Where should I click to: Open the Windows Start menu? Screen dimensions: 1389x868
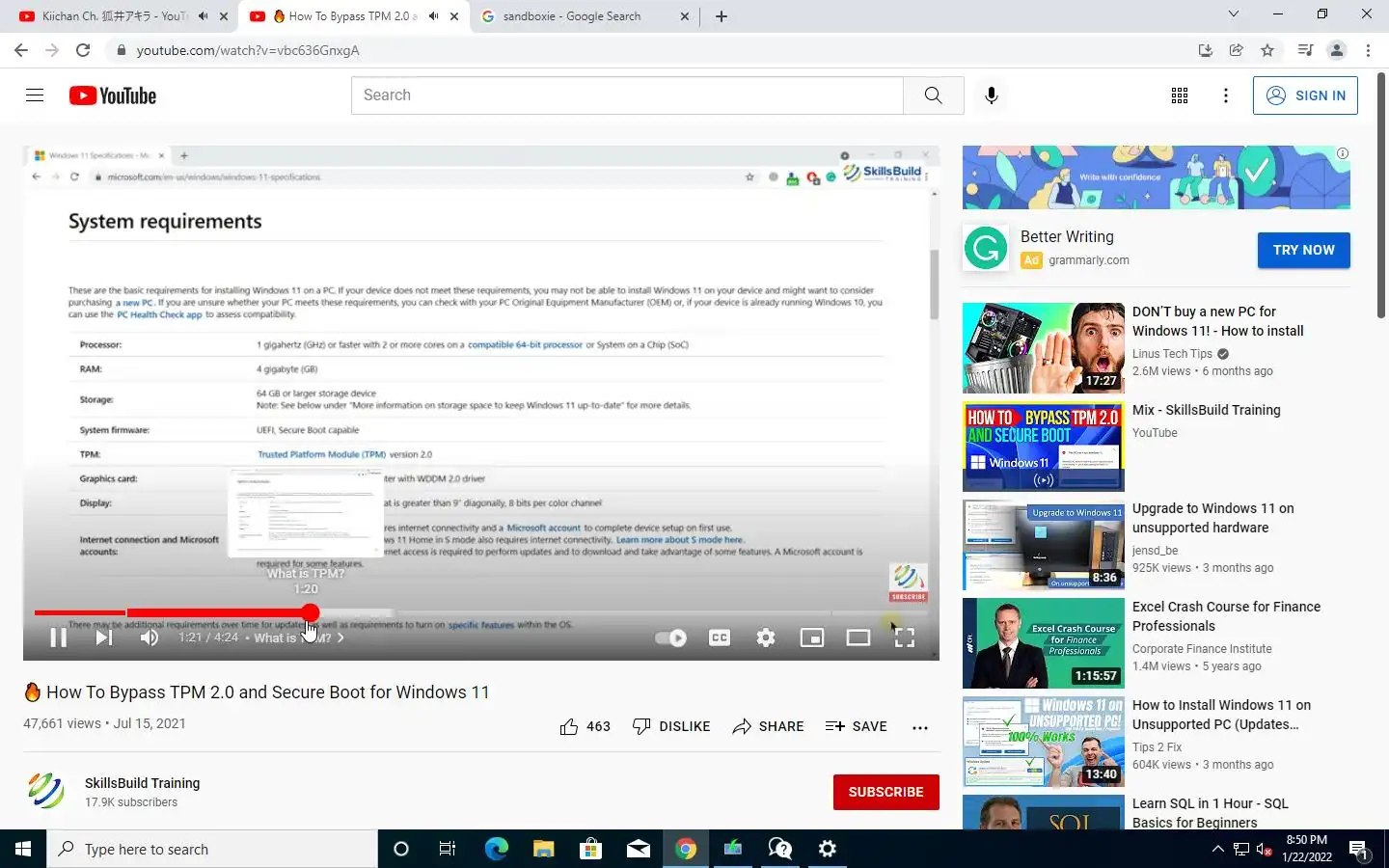tap(23, 849)
